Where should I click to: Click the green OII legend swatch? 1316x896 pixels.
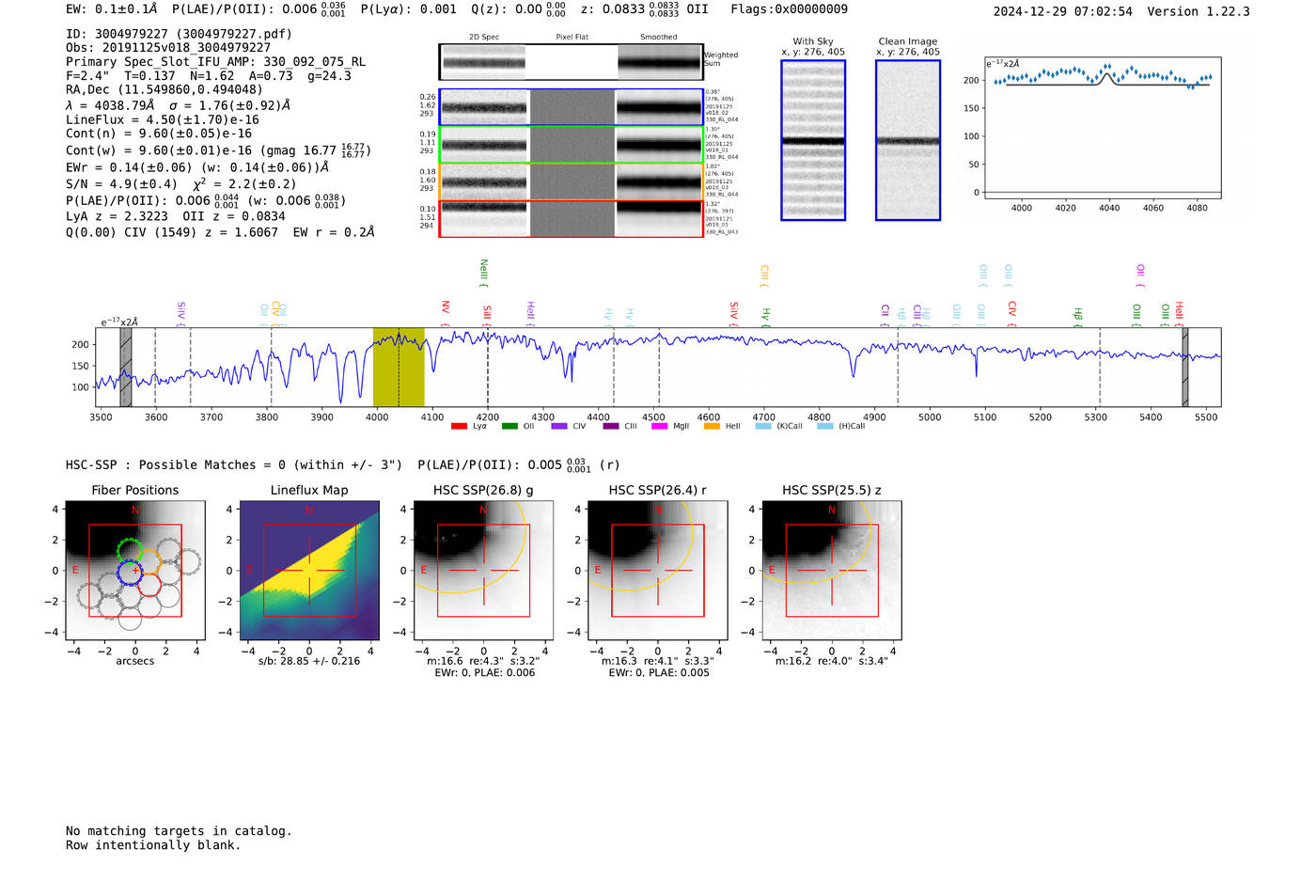tap(509, 426)
